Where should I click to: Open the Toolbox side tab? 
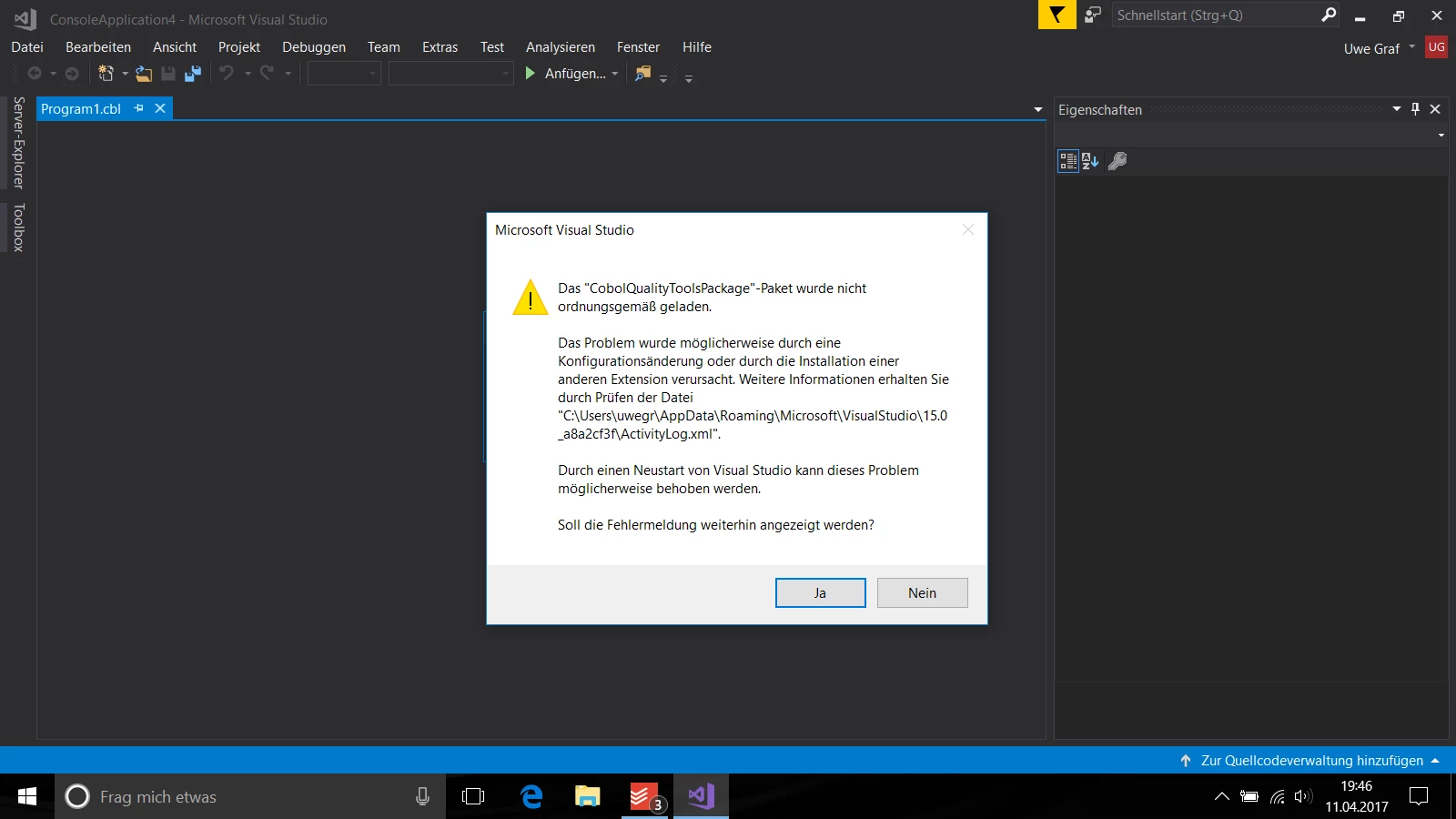pos(18,227)
